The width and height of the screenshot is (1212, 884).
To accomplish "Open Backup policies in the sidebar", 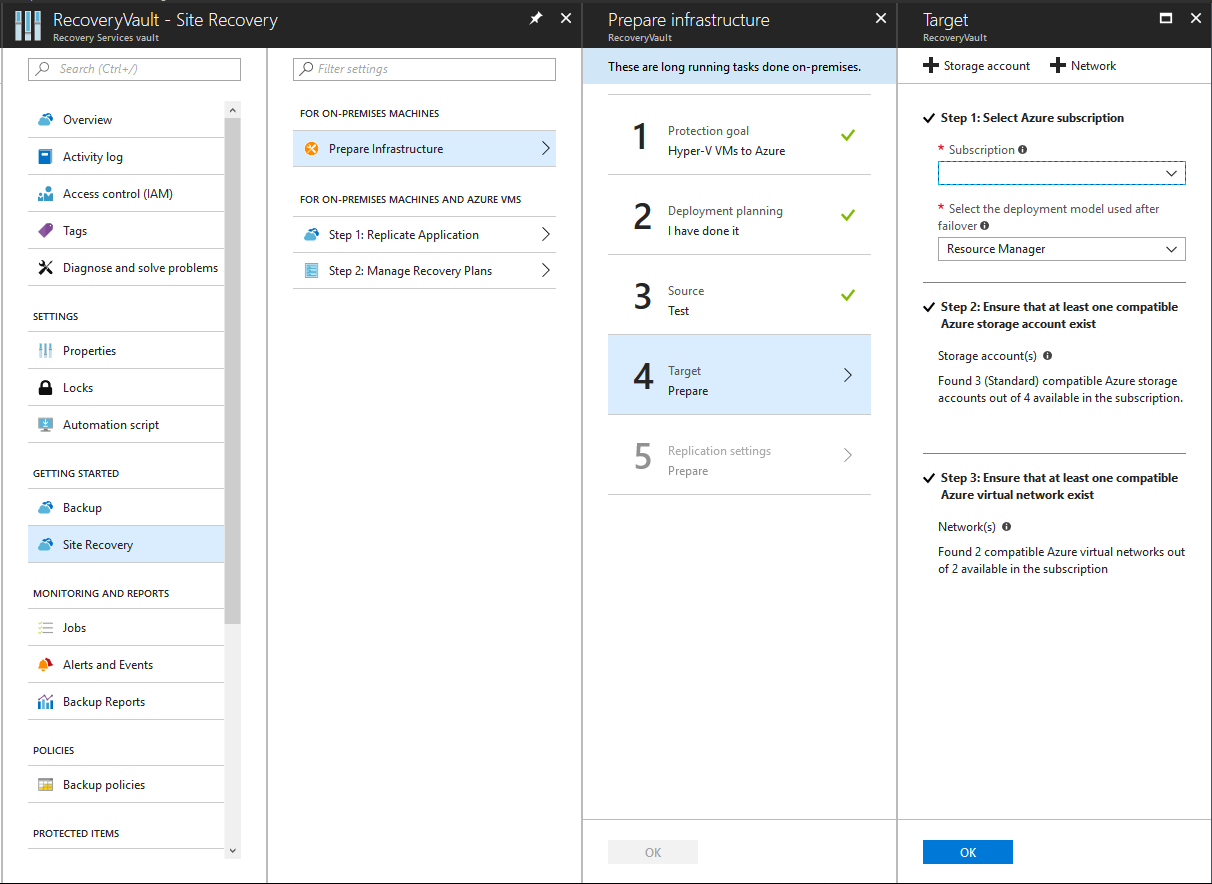I will pos(126,785).
